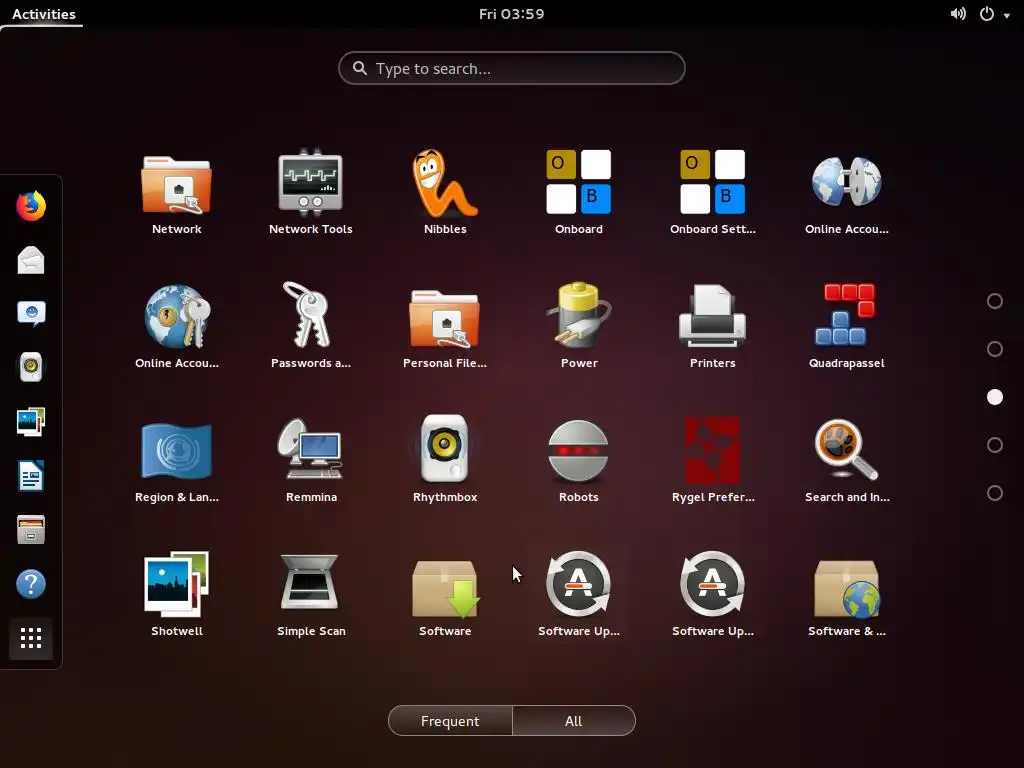Switch to the Frequent tab
This screenshot has width=1024, height=768.
tap(450, 721)
